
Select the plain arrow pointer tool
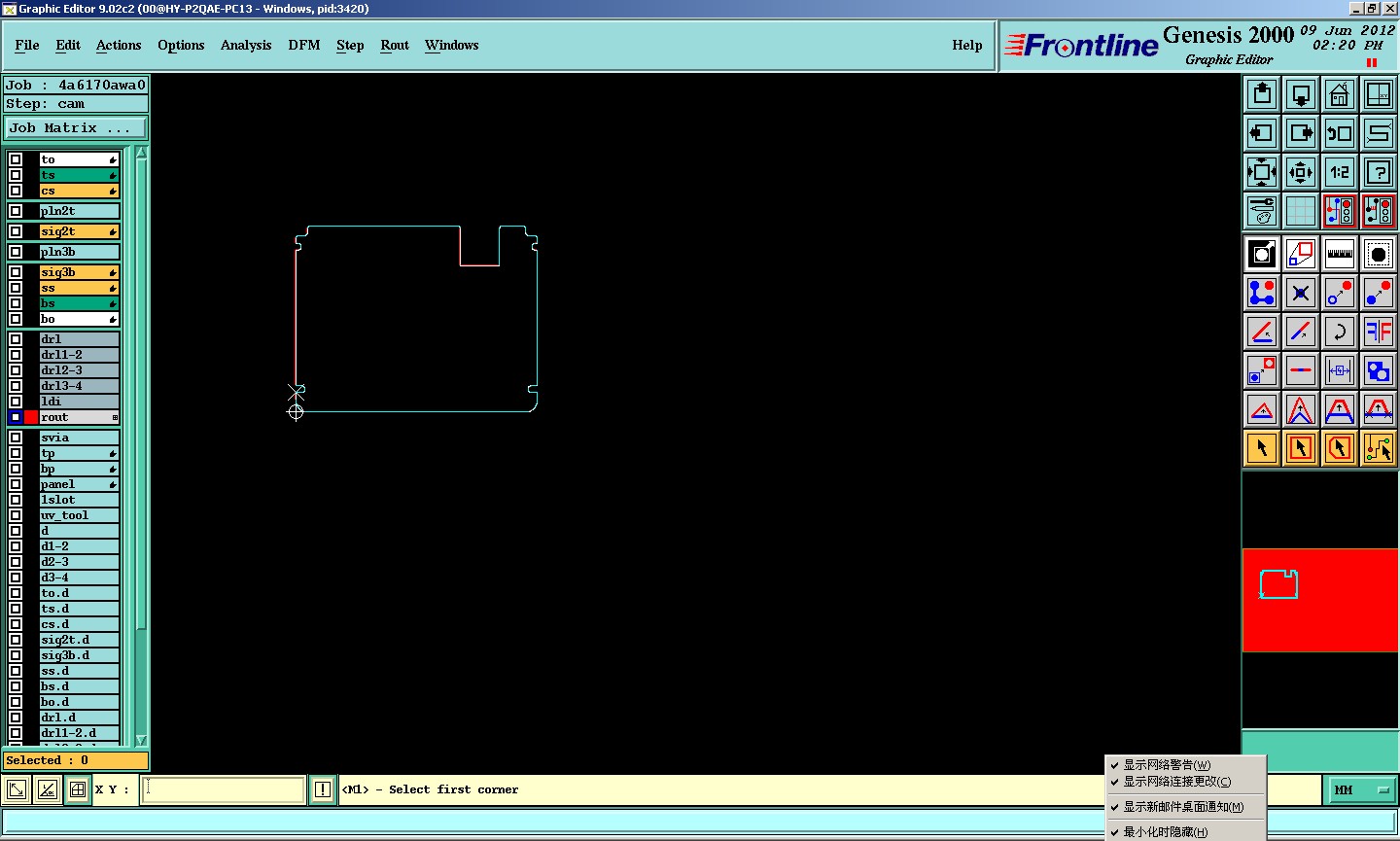[x=1262, y=448]
